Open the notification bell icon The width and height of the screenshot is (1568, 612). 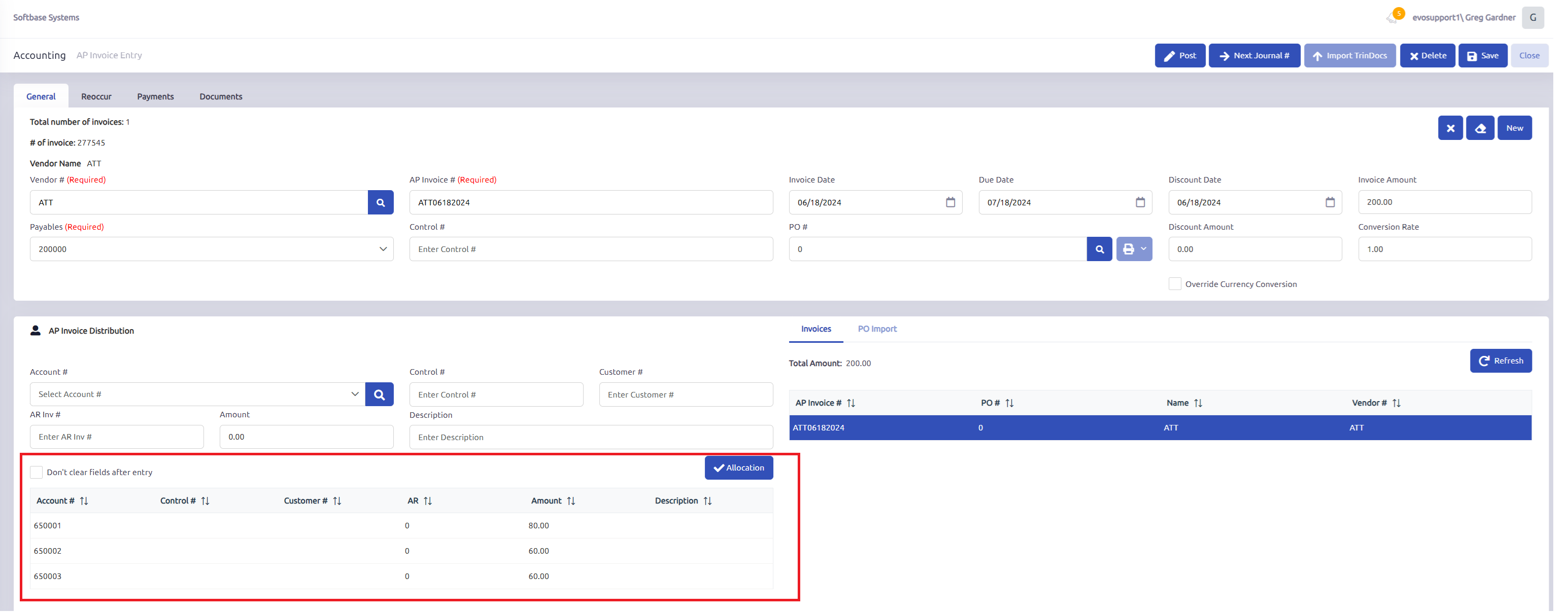point(1392,18)
